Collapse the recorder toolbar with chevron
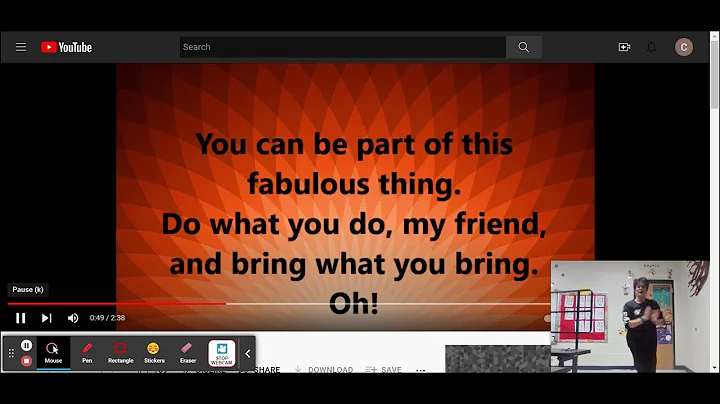 [x=248, y=354]
